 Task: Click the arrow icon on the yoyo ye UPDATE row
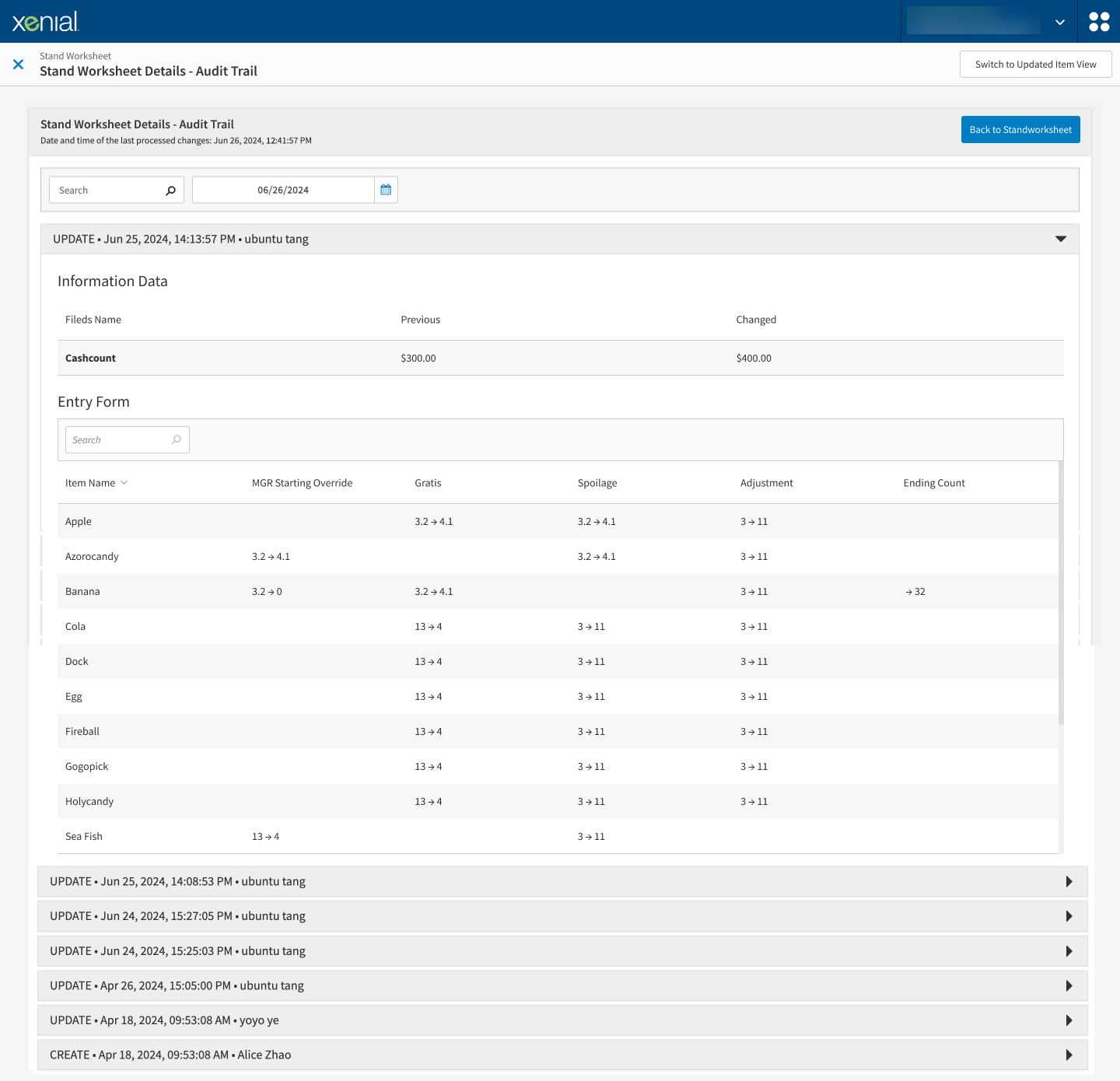click(x=1068, y=1020)
